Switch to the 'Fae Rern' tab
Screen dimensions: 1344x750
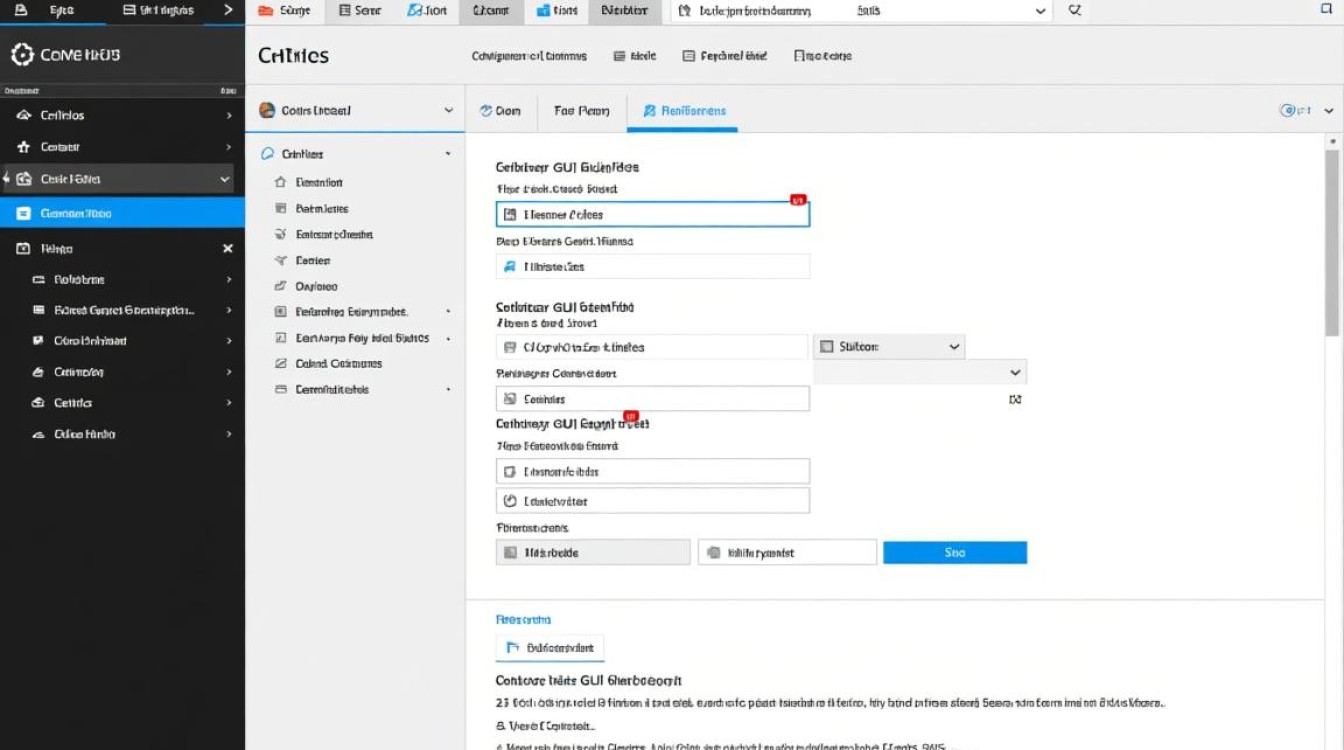click(x=582, y=111)
